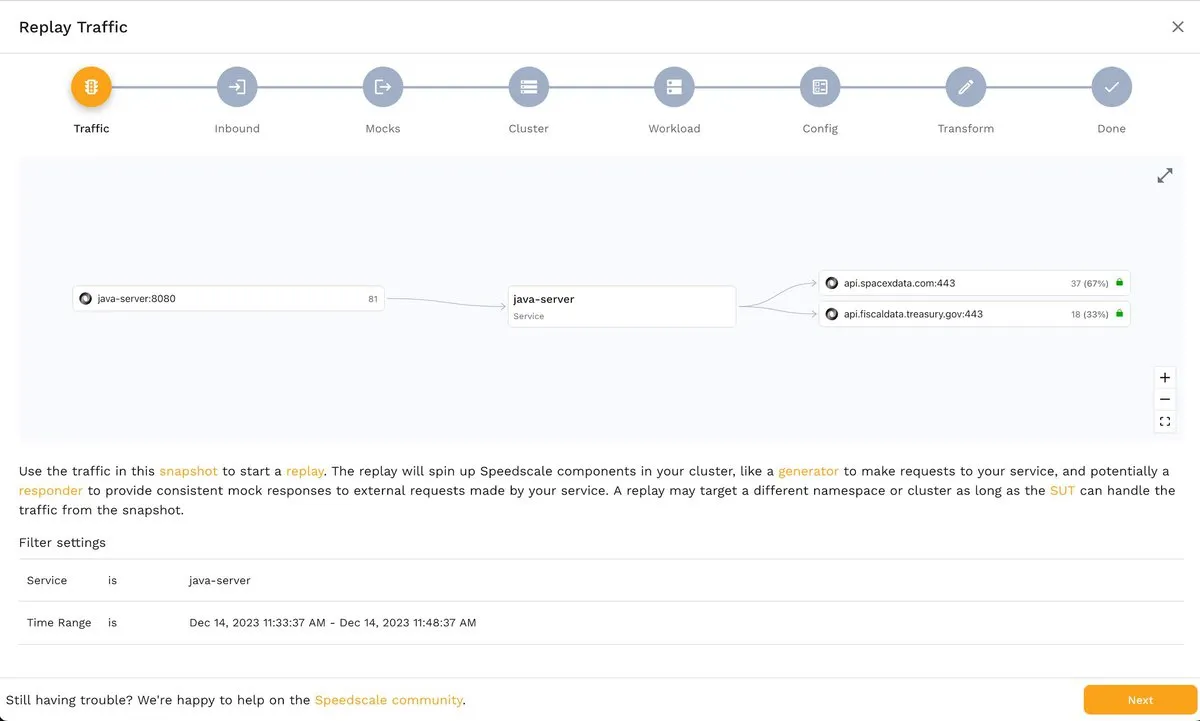Screen dimensions: 1200x721
Task: Select the Config step icon
Action: pos(820,87)
